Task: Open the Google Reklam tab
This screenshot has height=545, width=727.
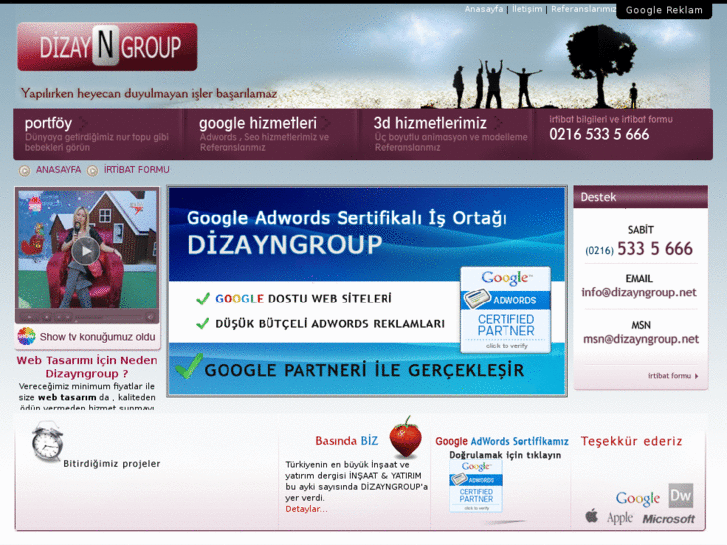Action: [x=664, y=10]
